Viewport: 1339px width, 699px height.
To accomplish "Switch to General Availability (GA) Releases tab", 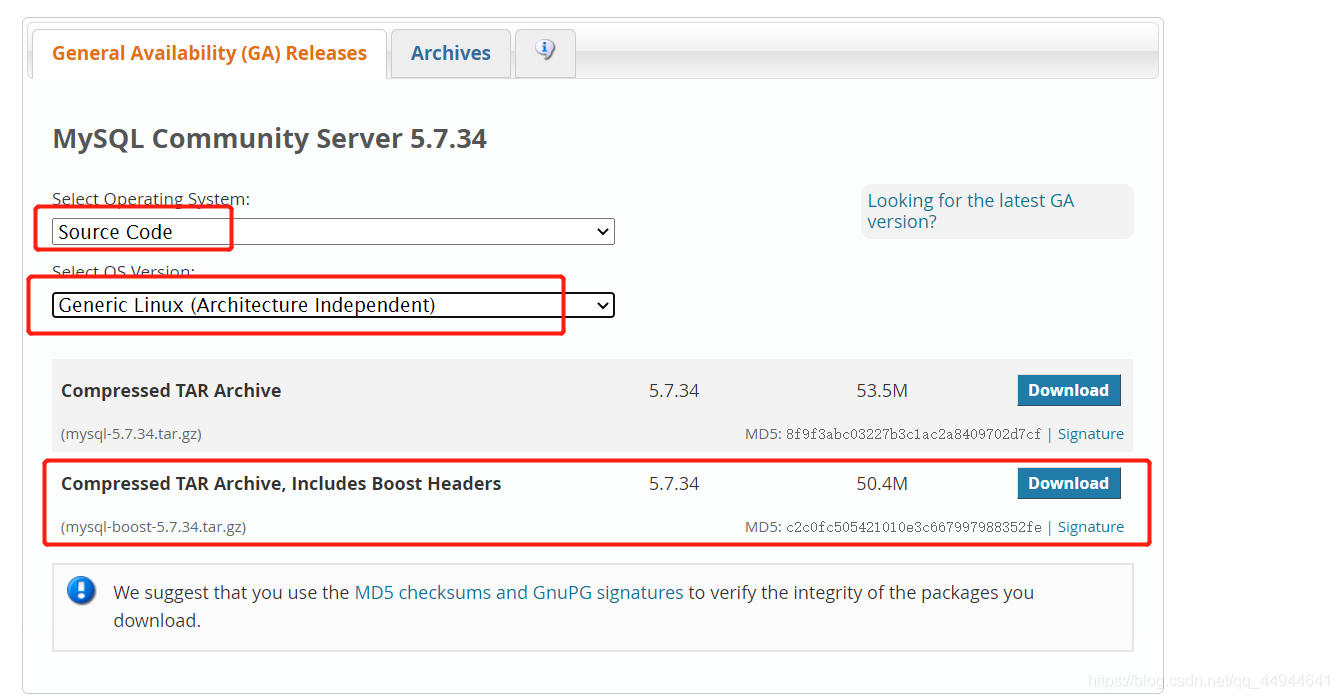I will click(209, 53).
